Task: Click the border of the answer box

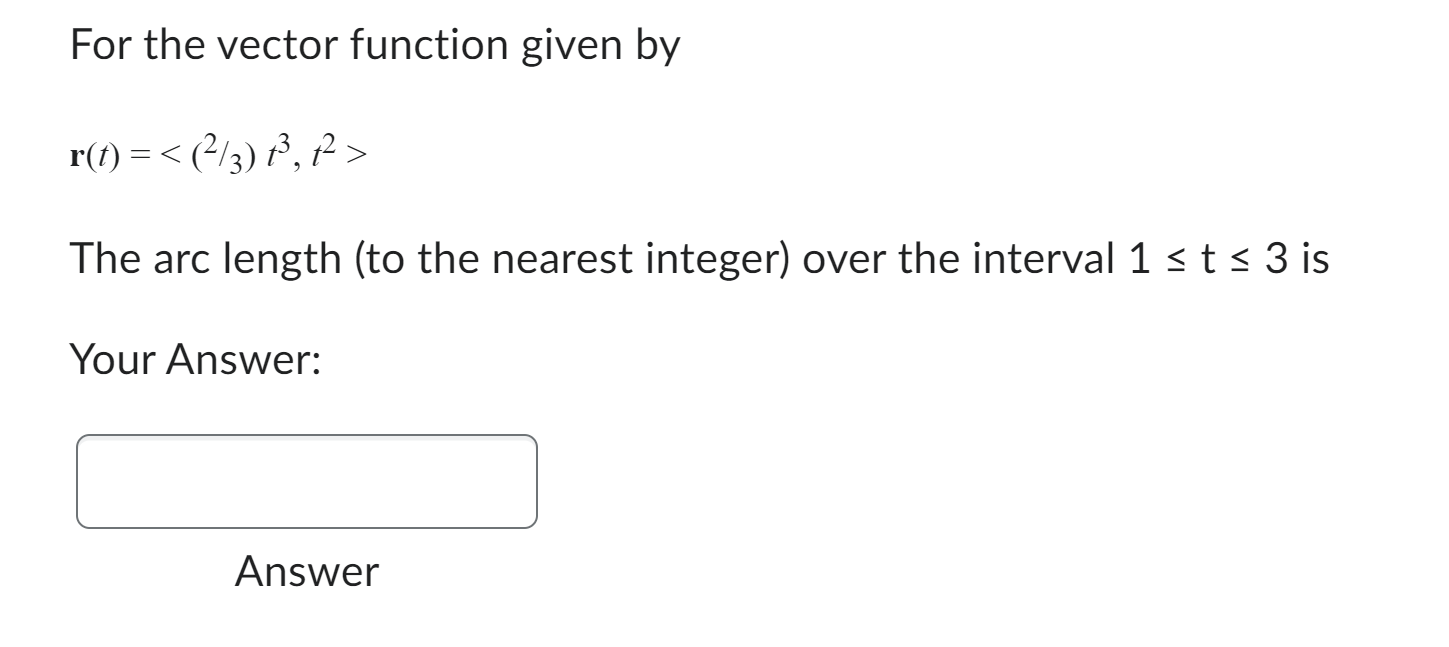Action: pyautogui.click(x=305, y=434)
